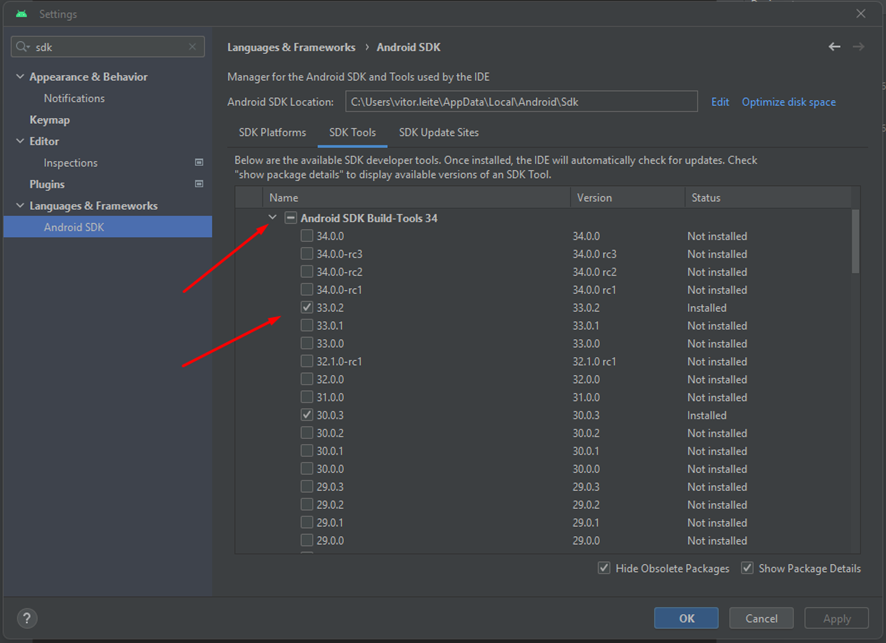Open the help question mark icon
This screenshot has width=886, height=643.
(27, 618)
